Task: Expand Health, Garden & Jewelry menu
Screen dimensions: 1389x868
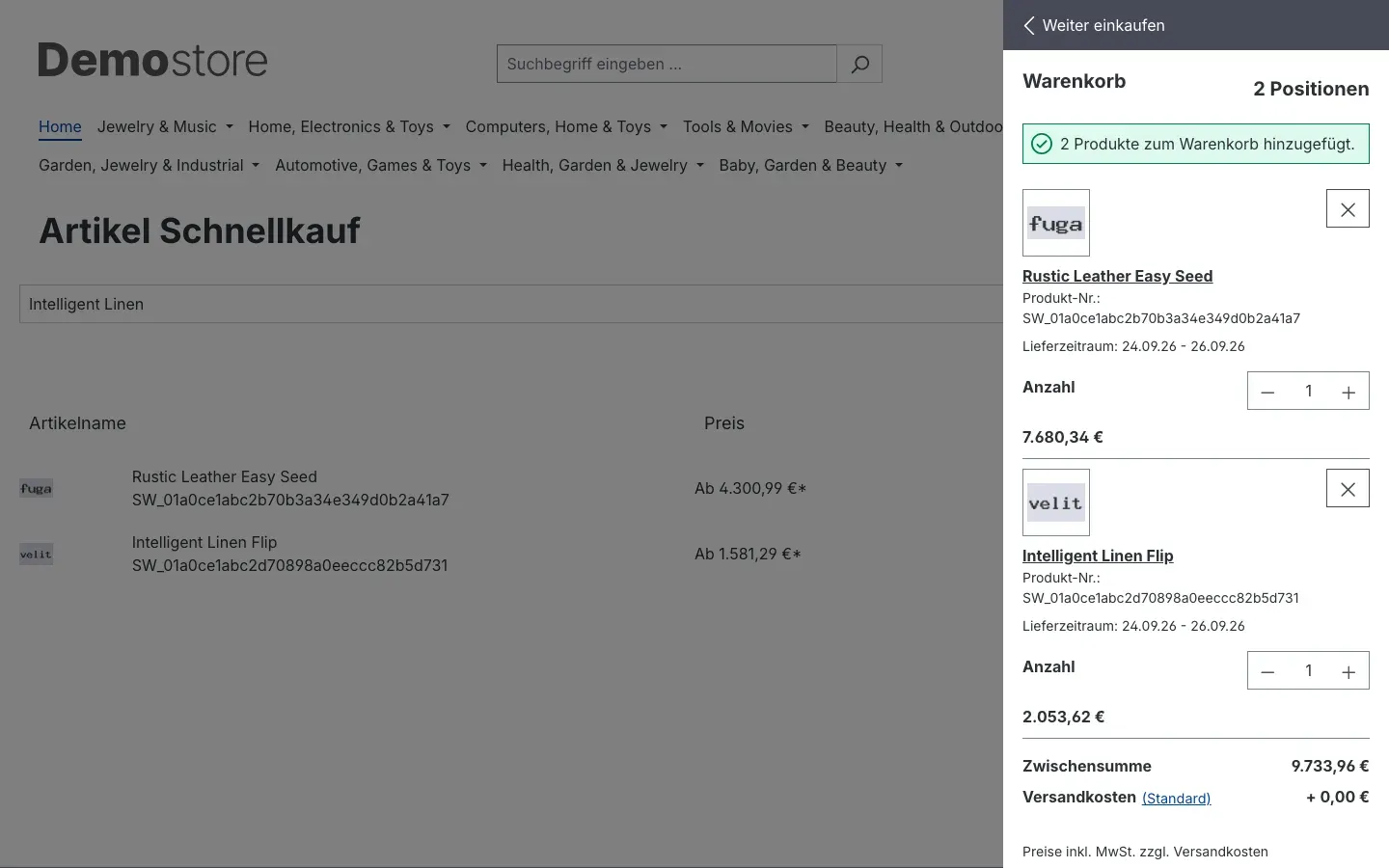Action: (603, 165)
